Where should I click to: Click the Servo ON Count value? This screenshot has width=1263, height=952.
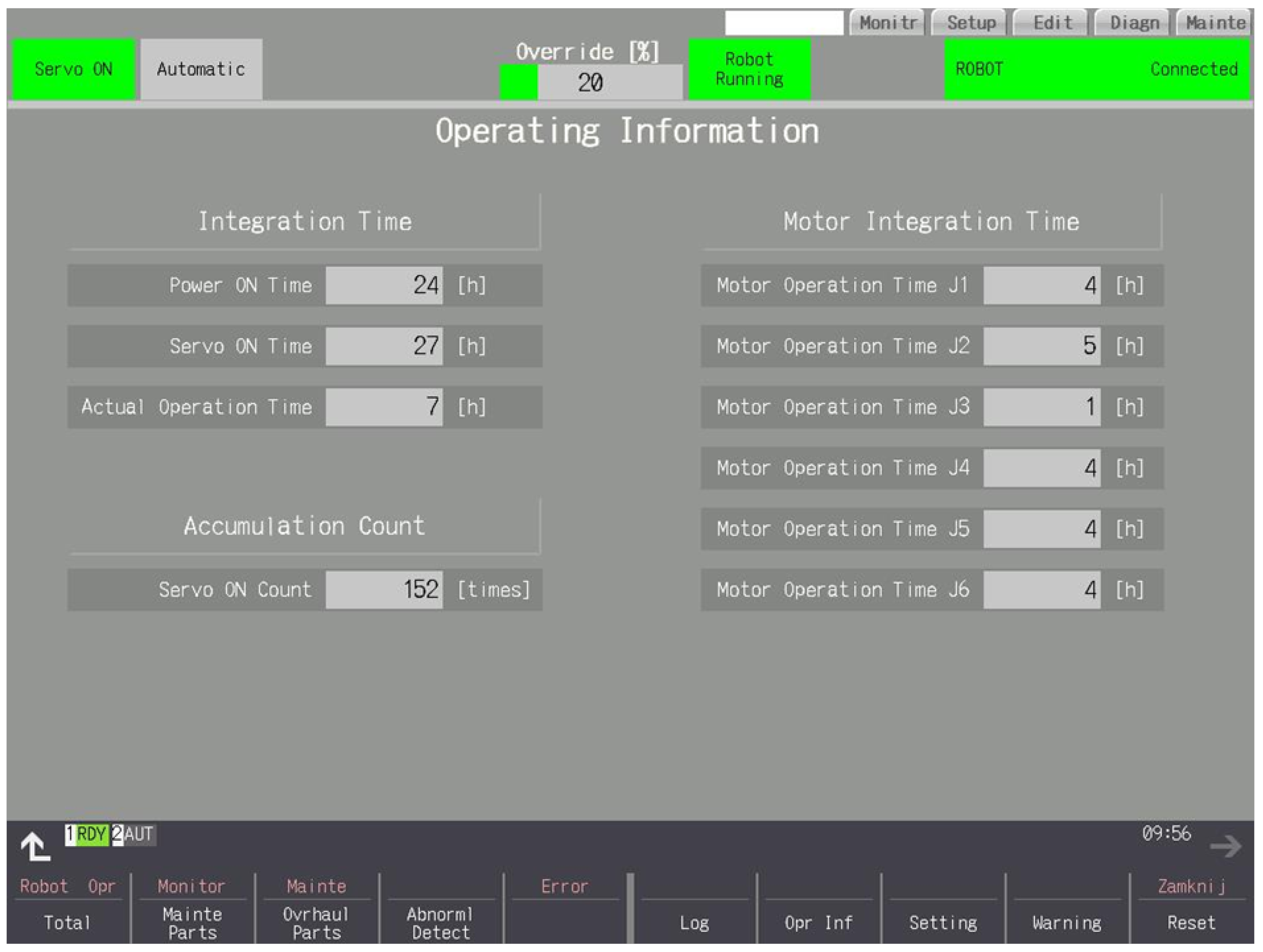tap(384, 590)
